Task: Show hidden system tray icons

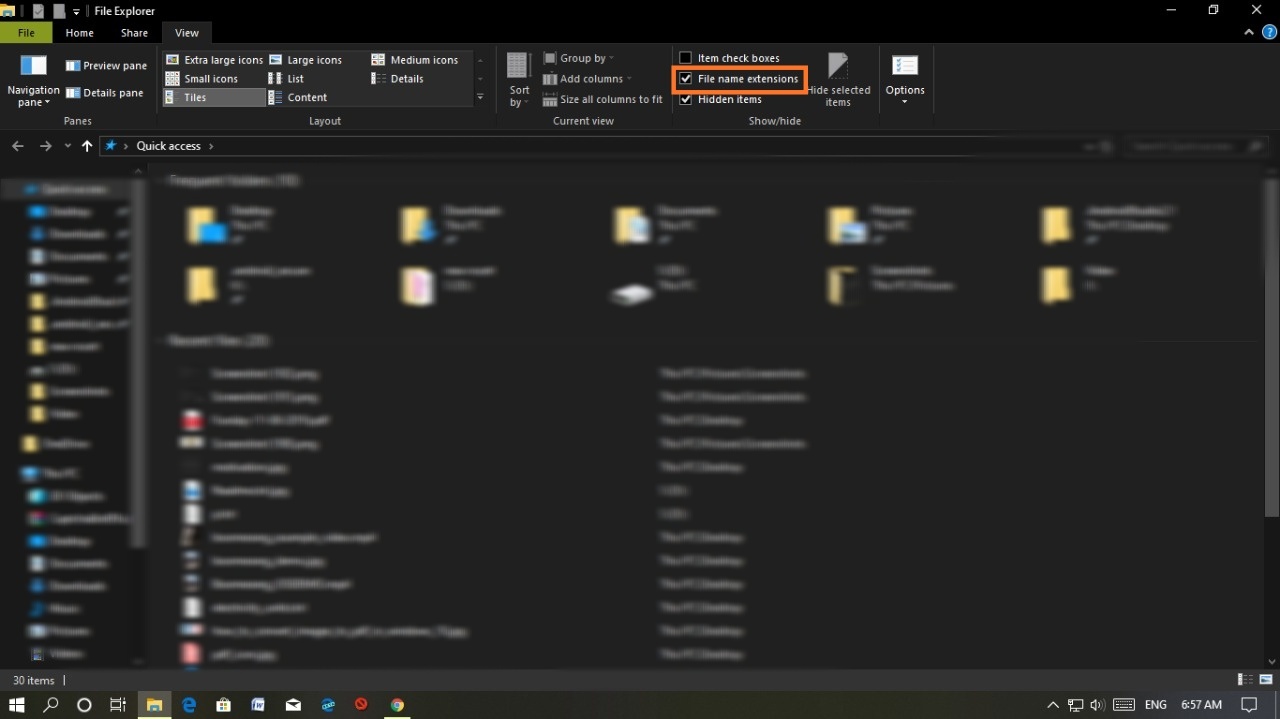Action: (1053, 704)
